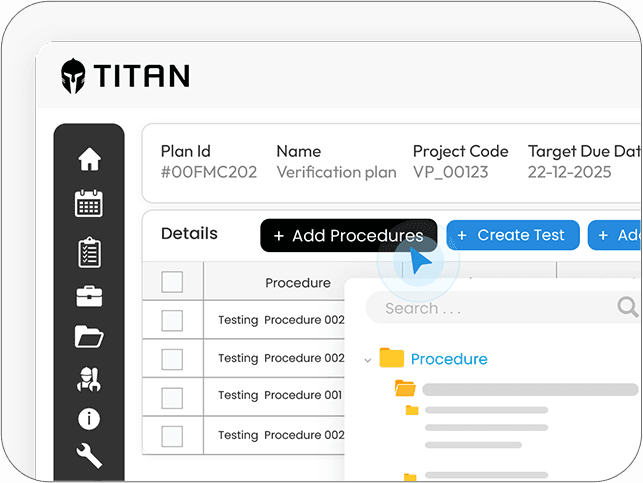The width and height of the screenshot is (643, 483).
Task: Click the magnifier icon in search box
Action: pyautogui.click(x=627, y=307)
